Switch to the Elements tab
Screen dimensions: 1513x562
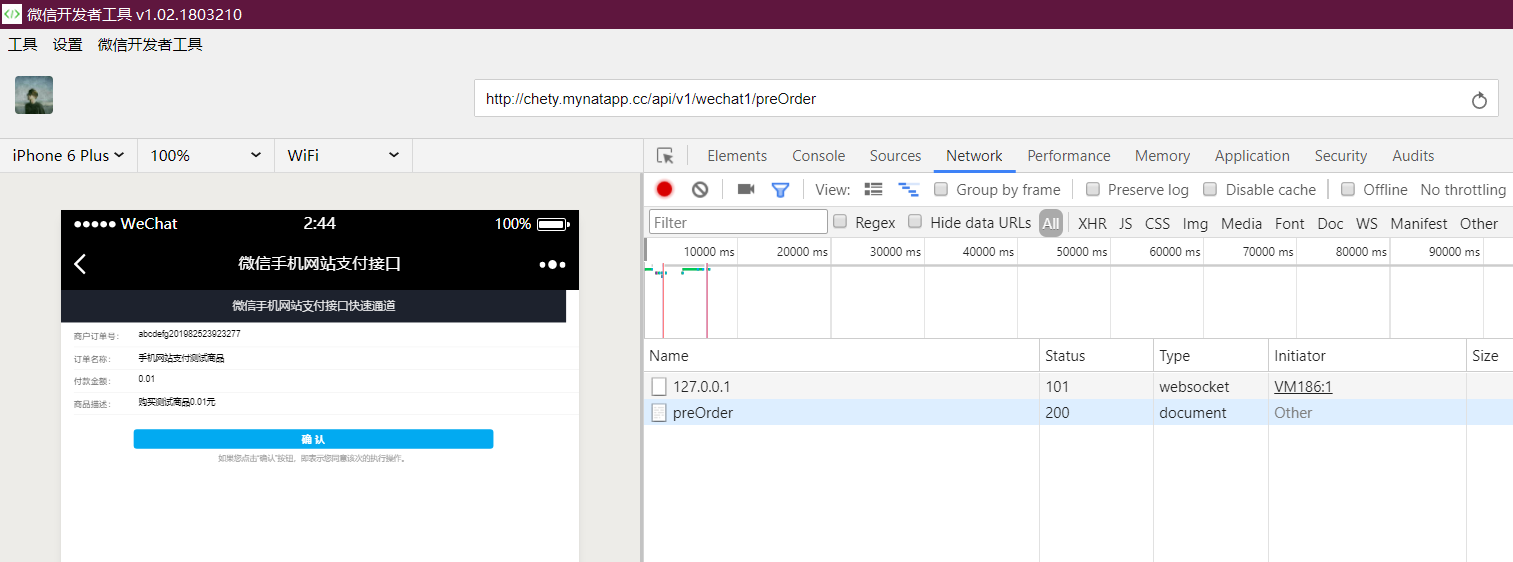click(x=737, y=156)
